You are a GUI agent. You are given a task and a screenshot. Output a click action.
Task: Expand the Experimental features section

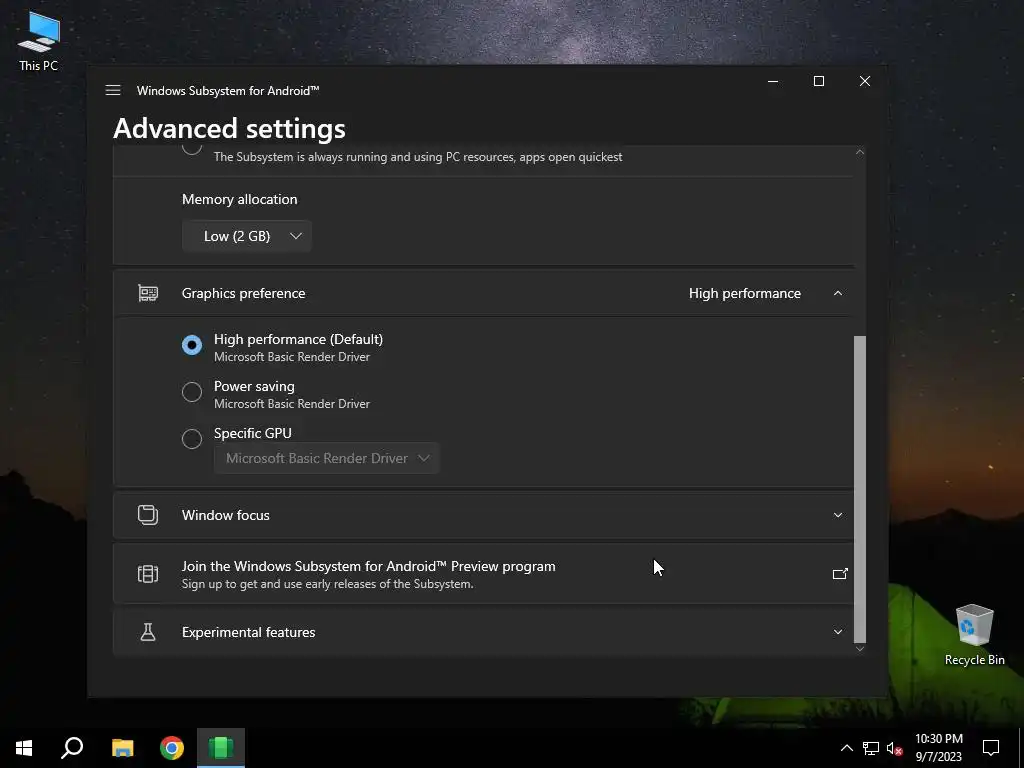click(838, 632)
